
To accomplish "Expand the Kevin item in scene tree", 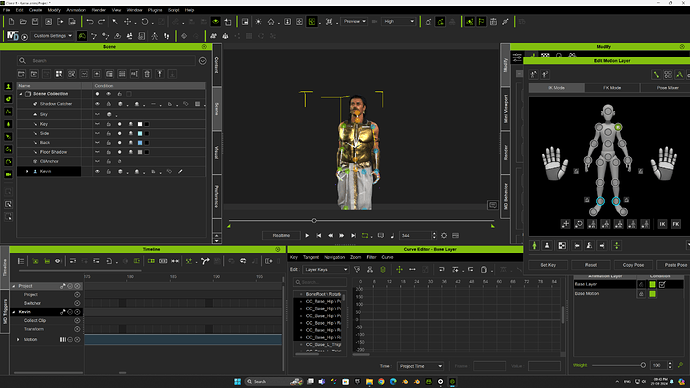I will click(27, 172).
